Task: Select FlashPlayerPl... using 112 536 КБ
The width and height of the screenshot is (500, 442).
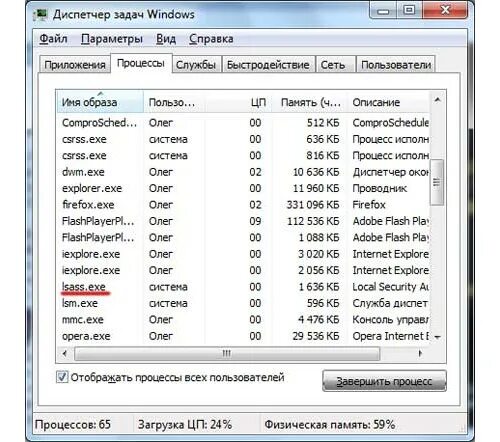Action: (243, 221)
